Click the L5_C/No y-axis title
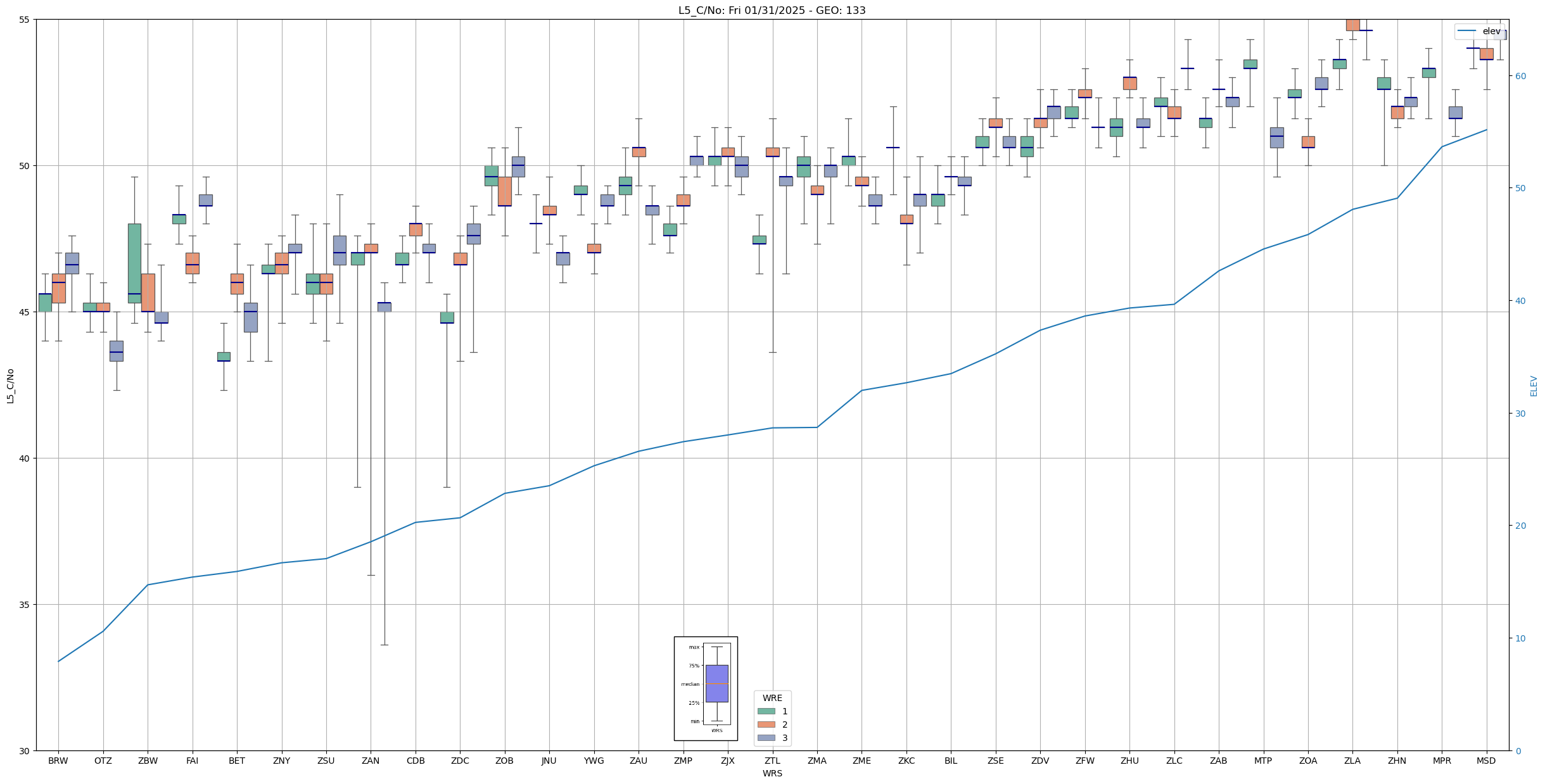This screenshot has width=1545, height=784. coord(10,386)
